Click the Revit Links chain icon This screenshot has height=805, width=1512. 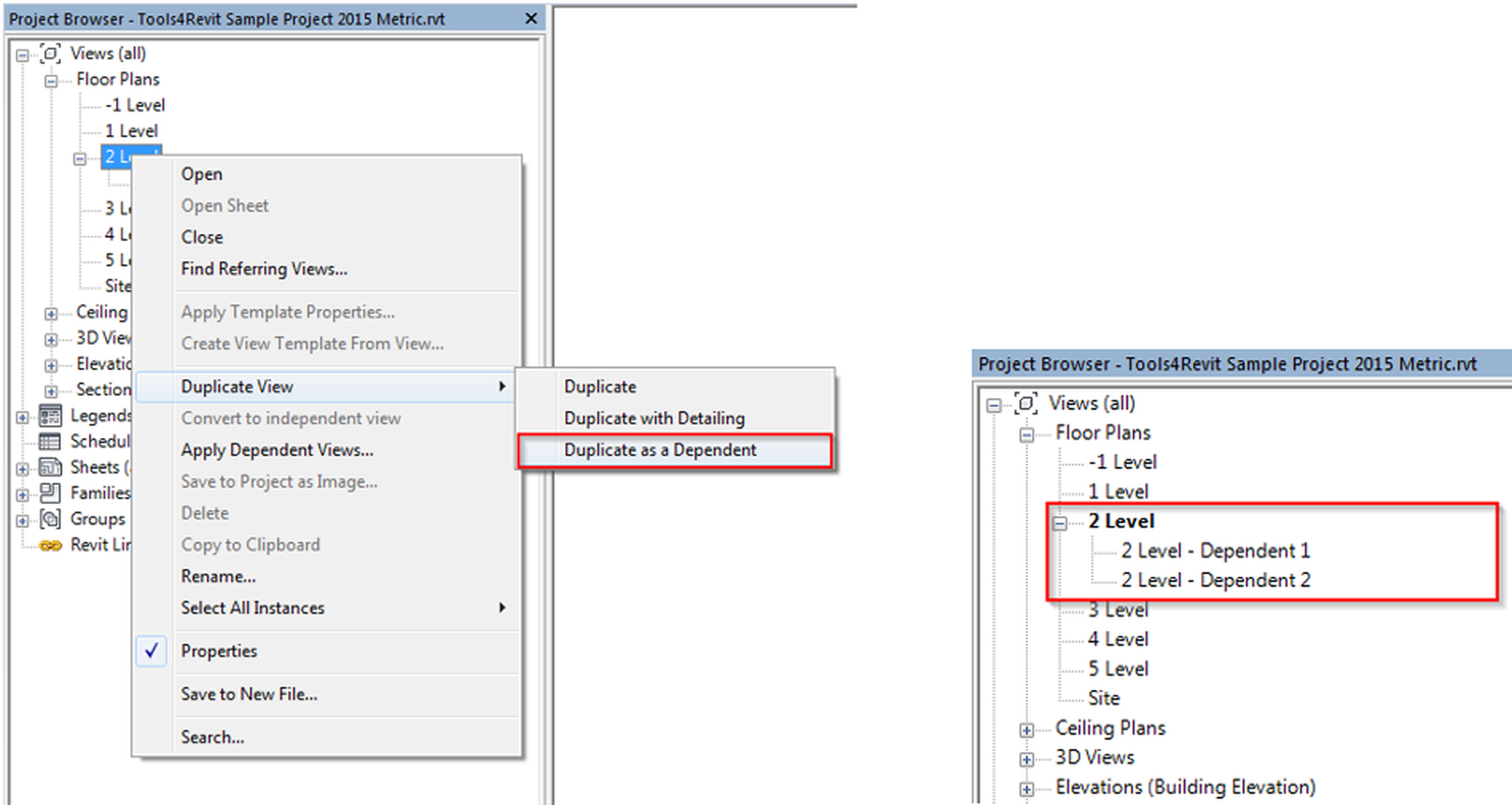point(51,544)
